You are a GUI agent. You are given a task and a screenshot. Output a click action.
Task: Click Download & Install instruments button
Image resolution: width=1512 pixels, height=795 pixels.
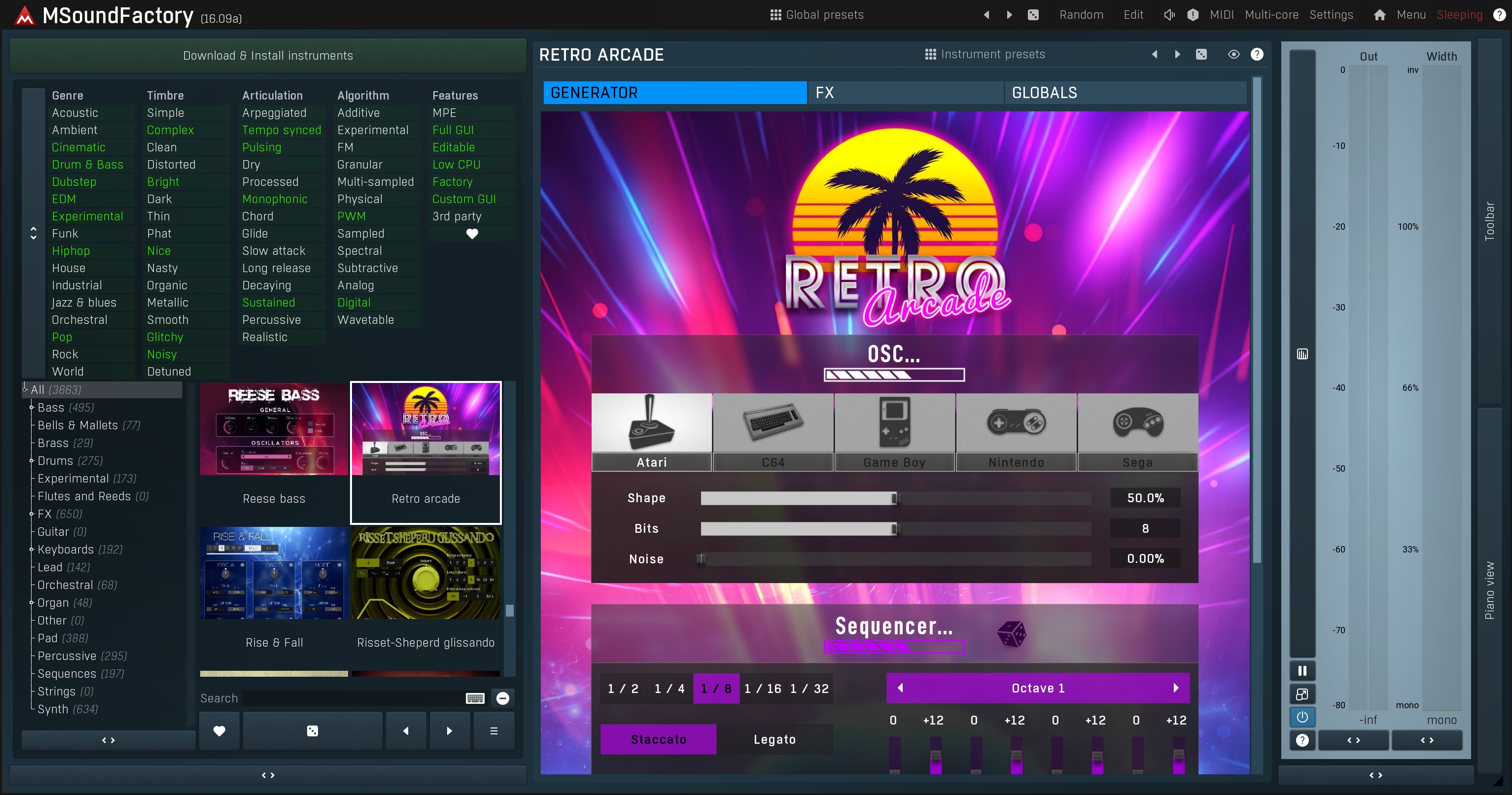pyautogui.click(x=268, y=56)
